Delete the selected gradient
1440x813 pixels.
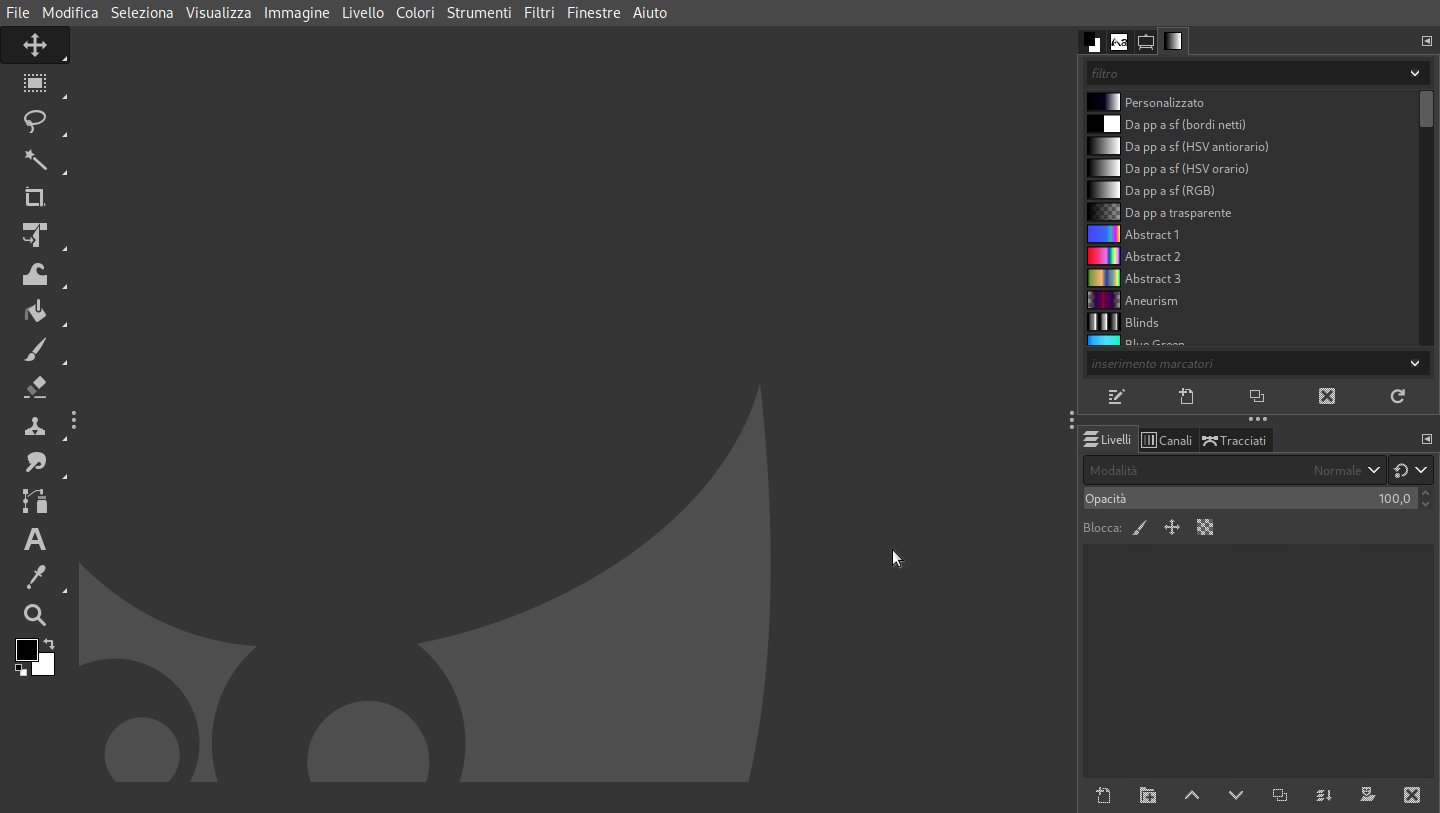tap(1327, 396)
